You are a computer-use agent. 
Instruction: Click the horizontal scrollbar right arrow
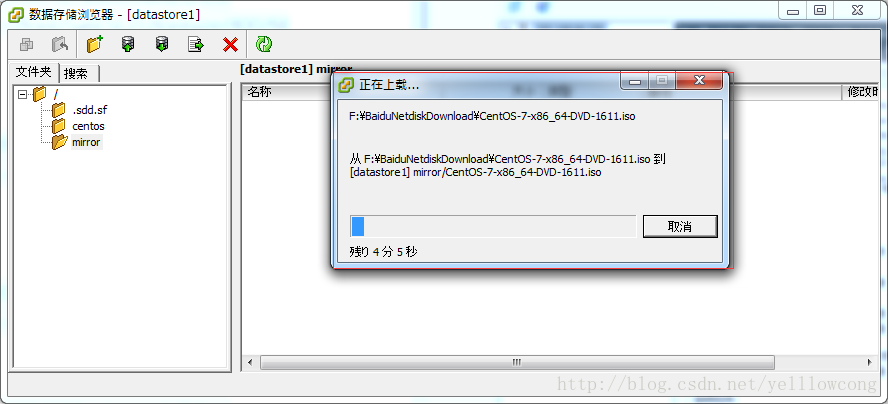point(870,362)
